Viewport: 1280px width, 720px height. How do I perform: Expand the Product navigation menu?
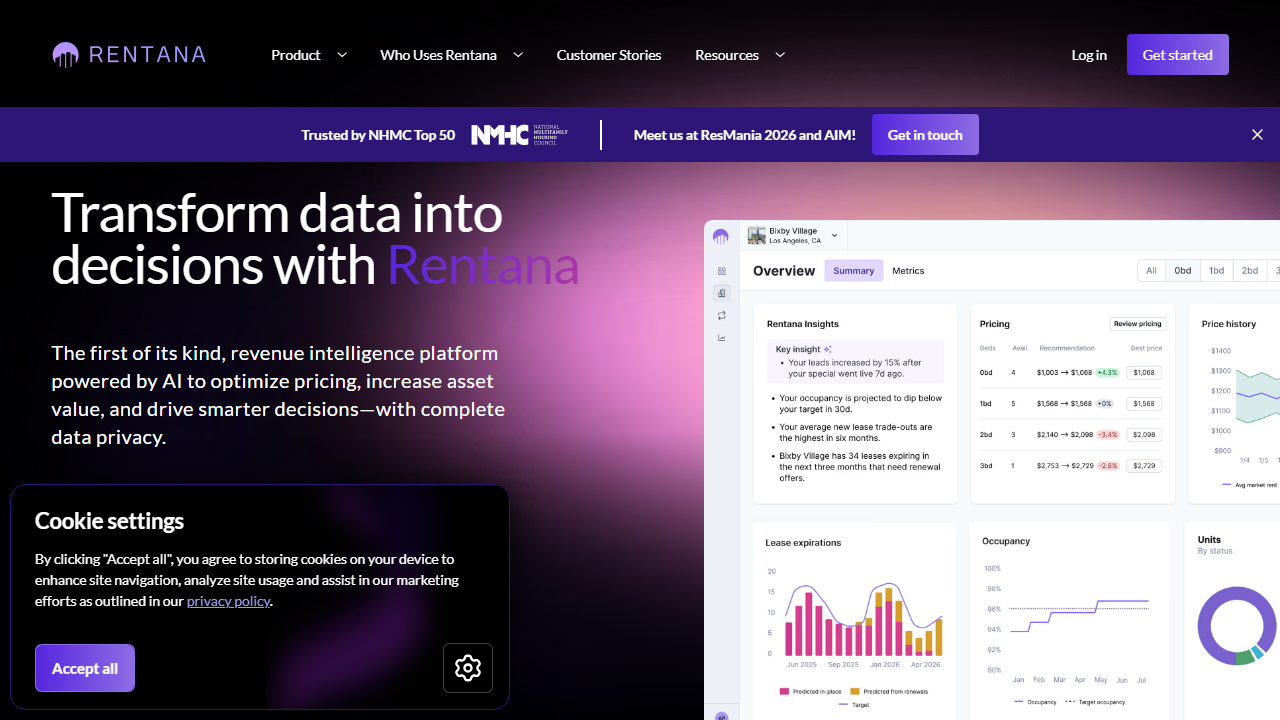pos(309,55)
